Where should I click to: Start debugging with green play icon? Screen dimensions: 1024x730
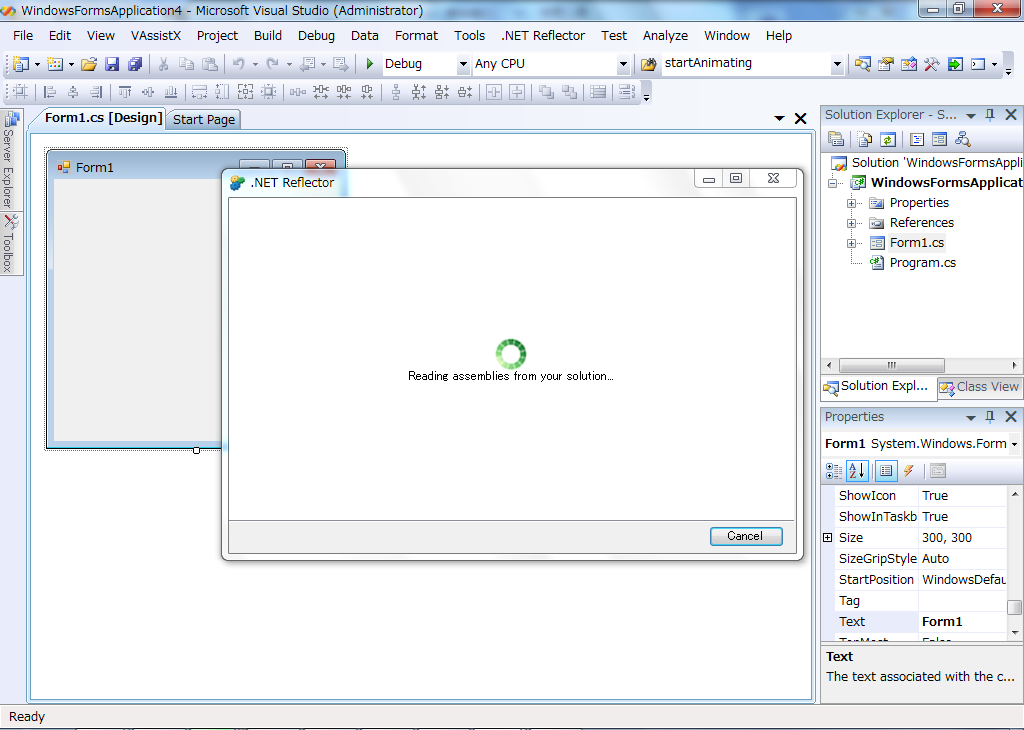370,64
